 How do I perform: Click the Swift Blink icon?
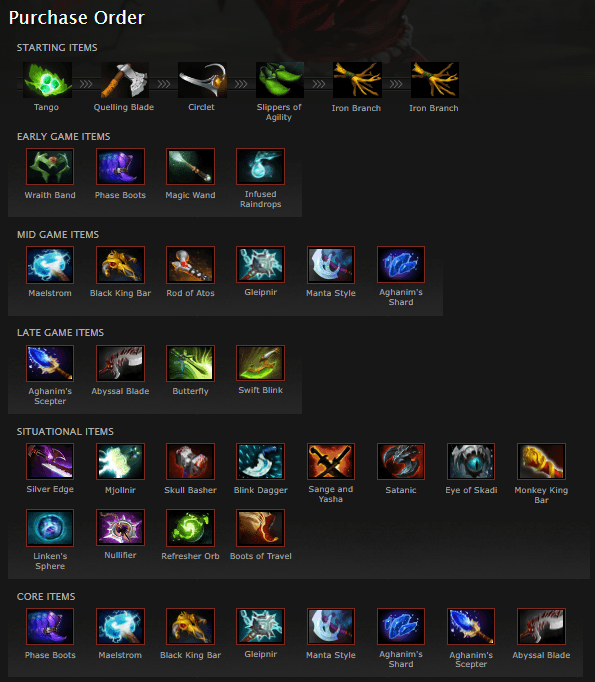pos(261,363)
